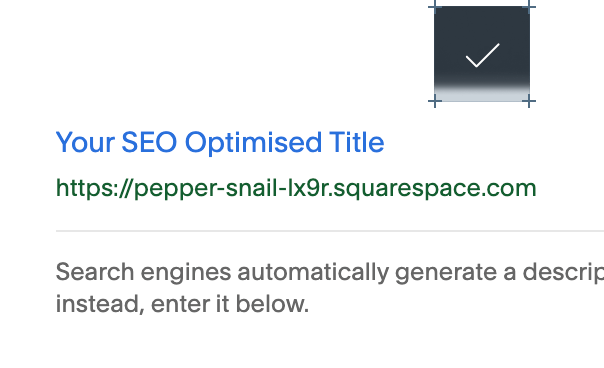Screen dimensions: 604x368
Task: Click the horizontal divider below the URL
Action: pos(330,231)
